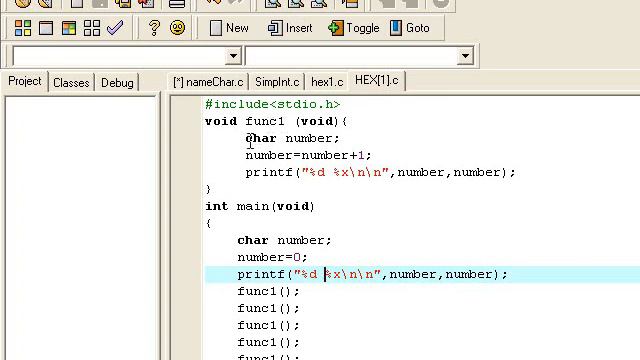Viewport: 640px width, 360px height.
Task: Open About via the smiley face icon
Action: point(178,28)
